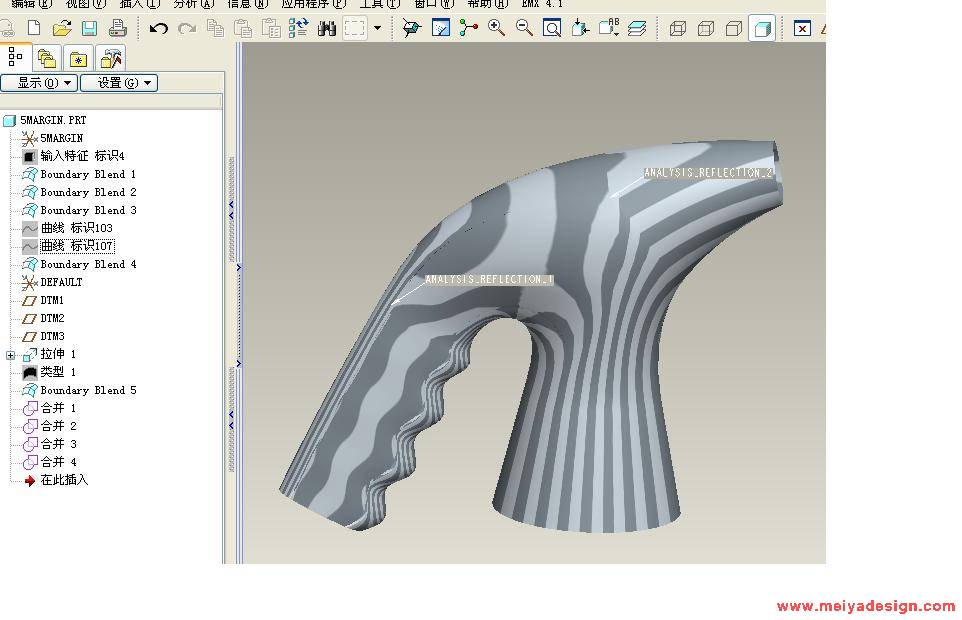
Task: Click the Save (floppy disk) icon
Action: (x=89, y=28)
